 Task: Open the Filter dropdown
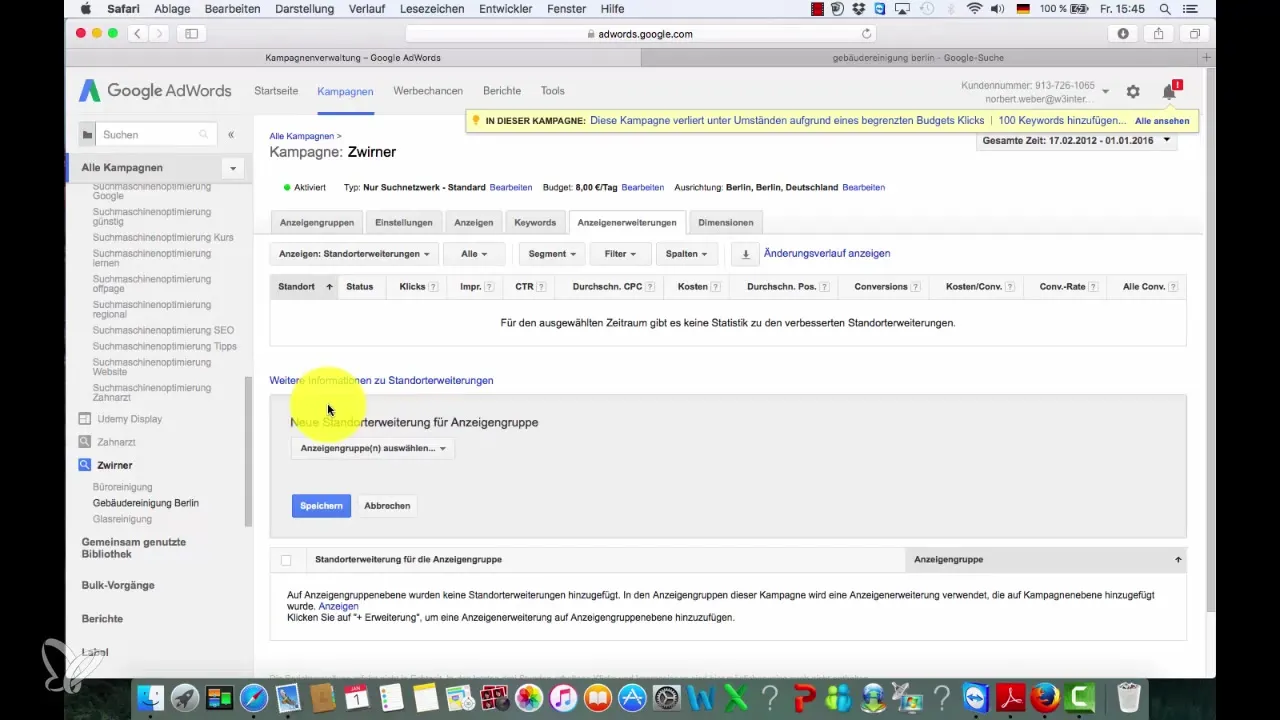tap(620, 254)
